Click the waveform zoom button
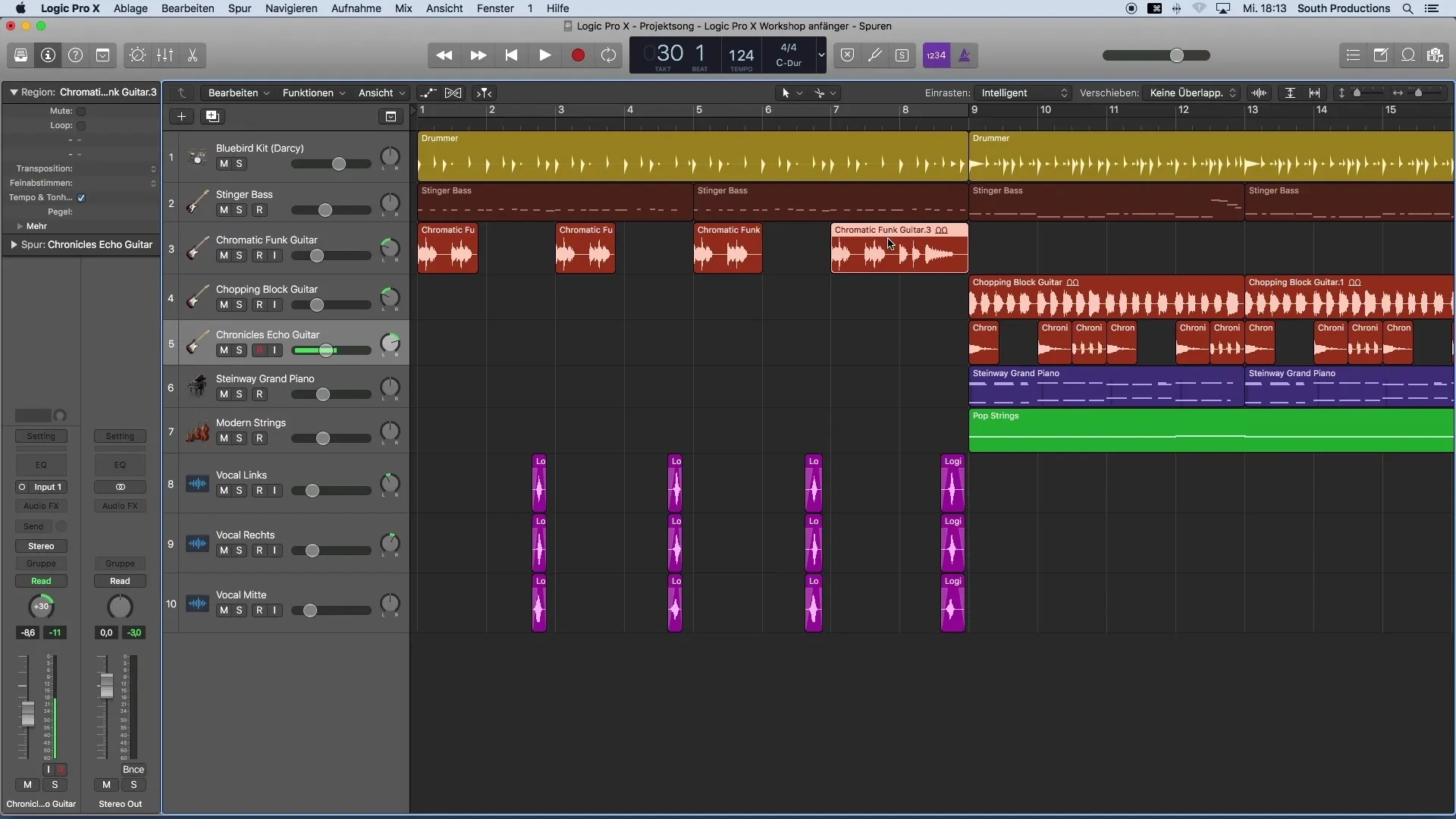Image resolution: width=1456 pixels, height=819 pixels. point(1259,93)
